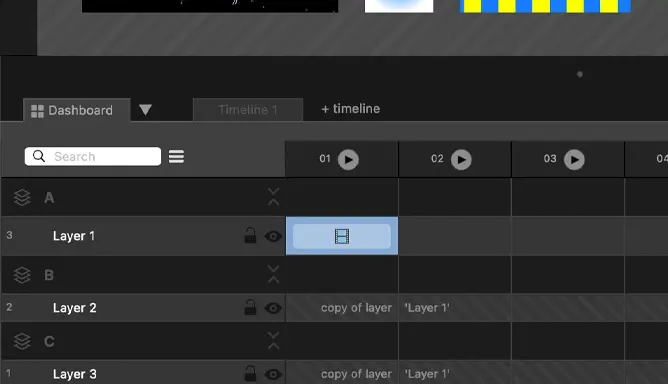Switch to the Timeline 1 tab
Screen dimensions: 668x384
[x=248, y=110]
